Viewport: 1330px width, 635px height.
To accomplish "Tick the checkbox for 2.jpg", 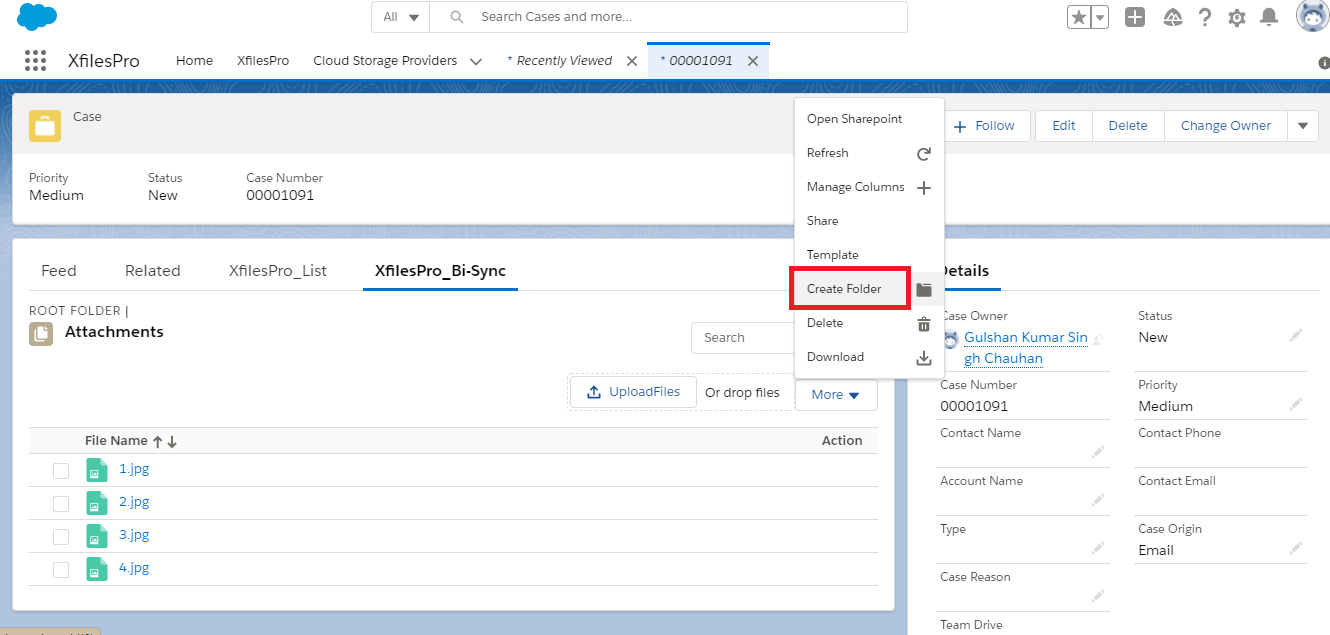I will [x=61, y=504].
